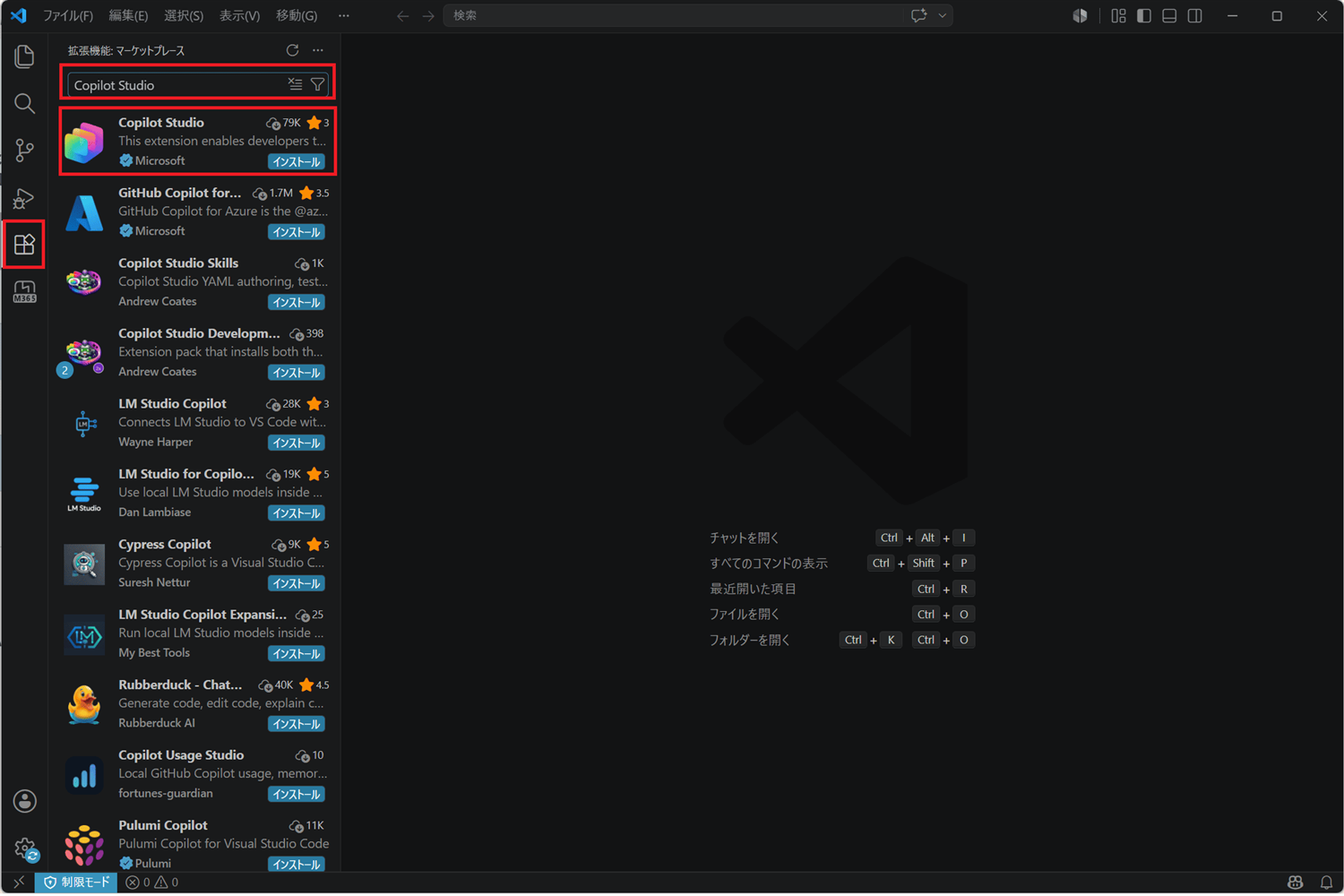
Task: Select the Copilot Studio extension thumbnail
Action: (x=84, y=142)
